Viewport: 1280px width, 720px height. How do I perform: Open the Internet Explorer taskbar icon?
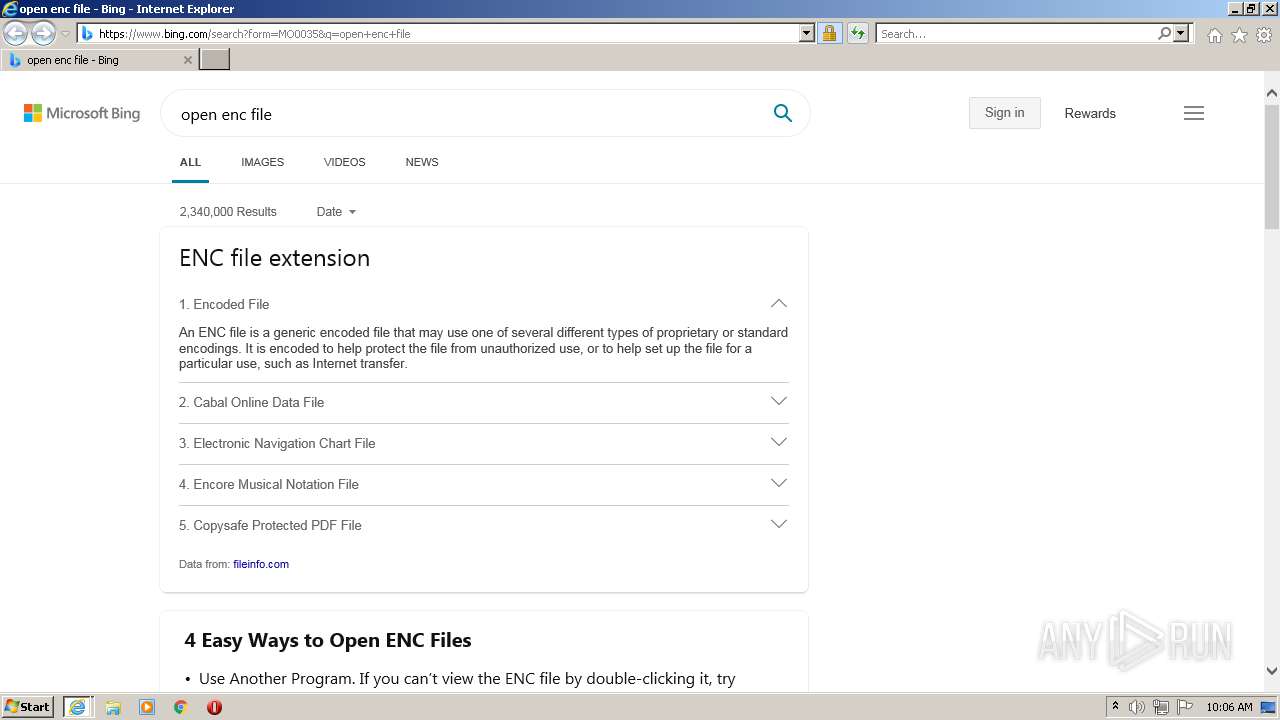(77, 707)
